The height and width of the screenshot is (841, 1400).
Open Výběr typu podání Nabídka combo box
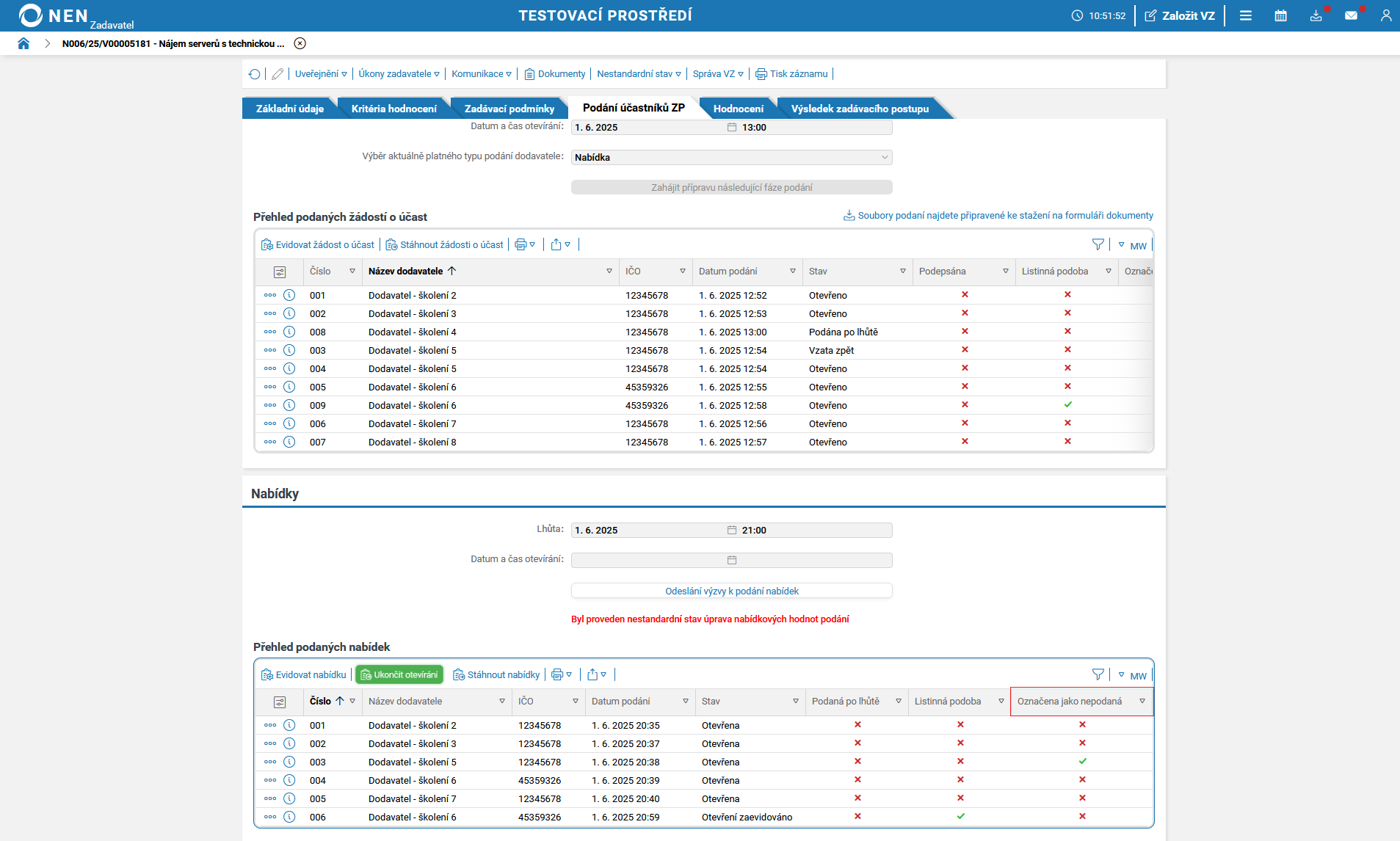[x=731, y=157]
